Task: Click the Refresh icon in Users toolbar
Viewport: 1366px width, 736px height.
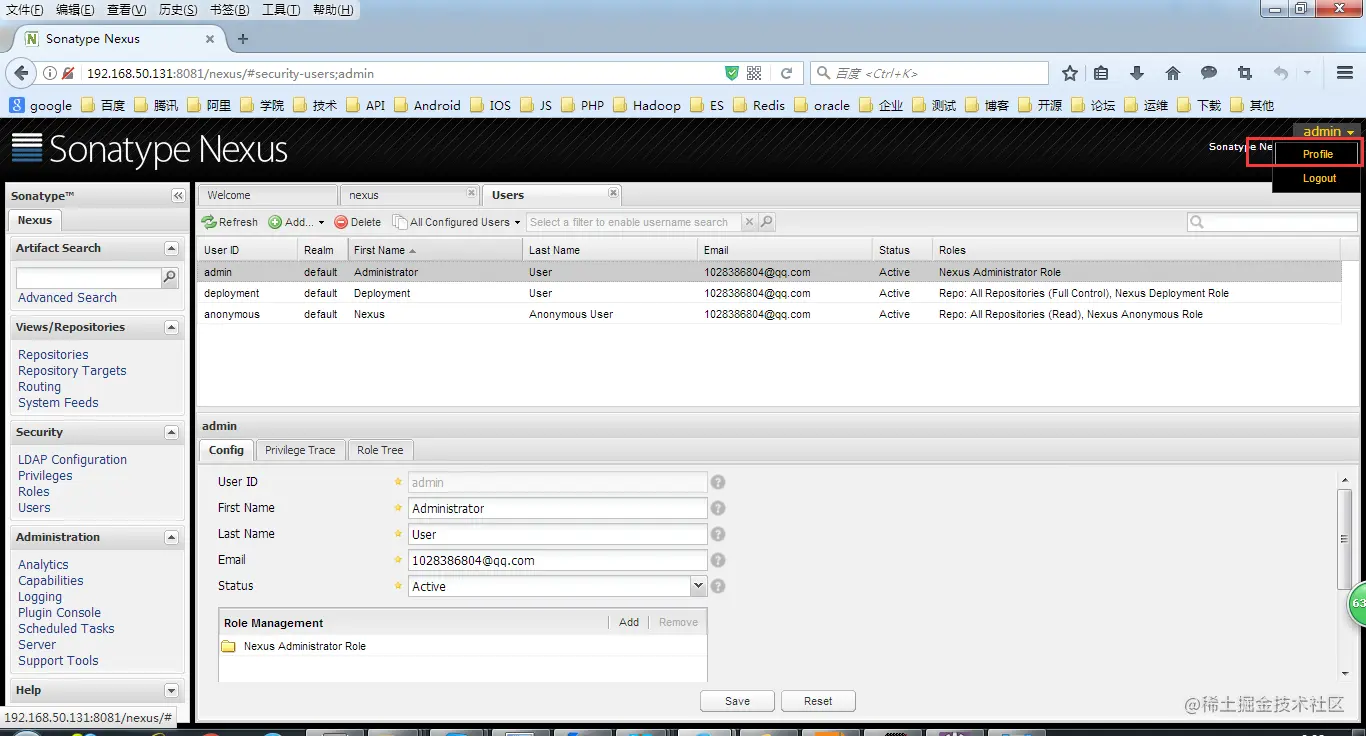Action: click(x=209, y=222)
